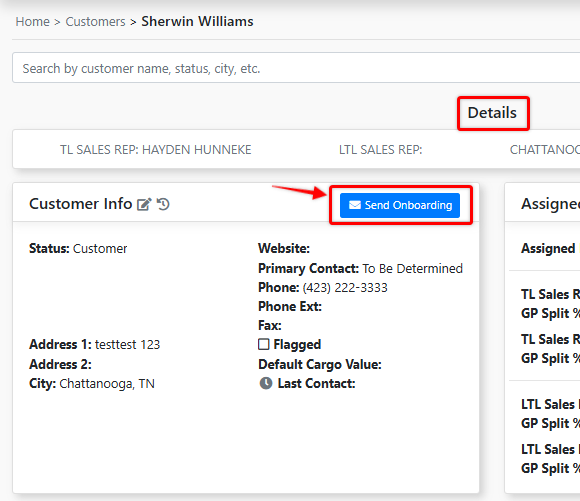
Task: Click the phone number (423) 222-3333
Action: [x=345, y=288]
